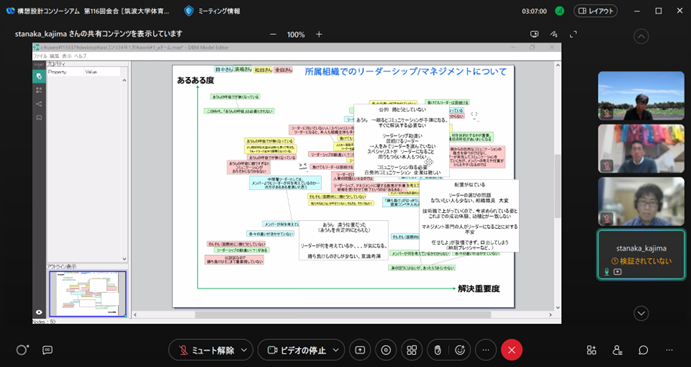Zoom in using the plus next to 100%
This screenshot has width=691, height=367.
click(319, 34)
